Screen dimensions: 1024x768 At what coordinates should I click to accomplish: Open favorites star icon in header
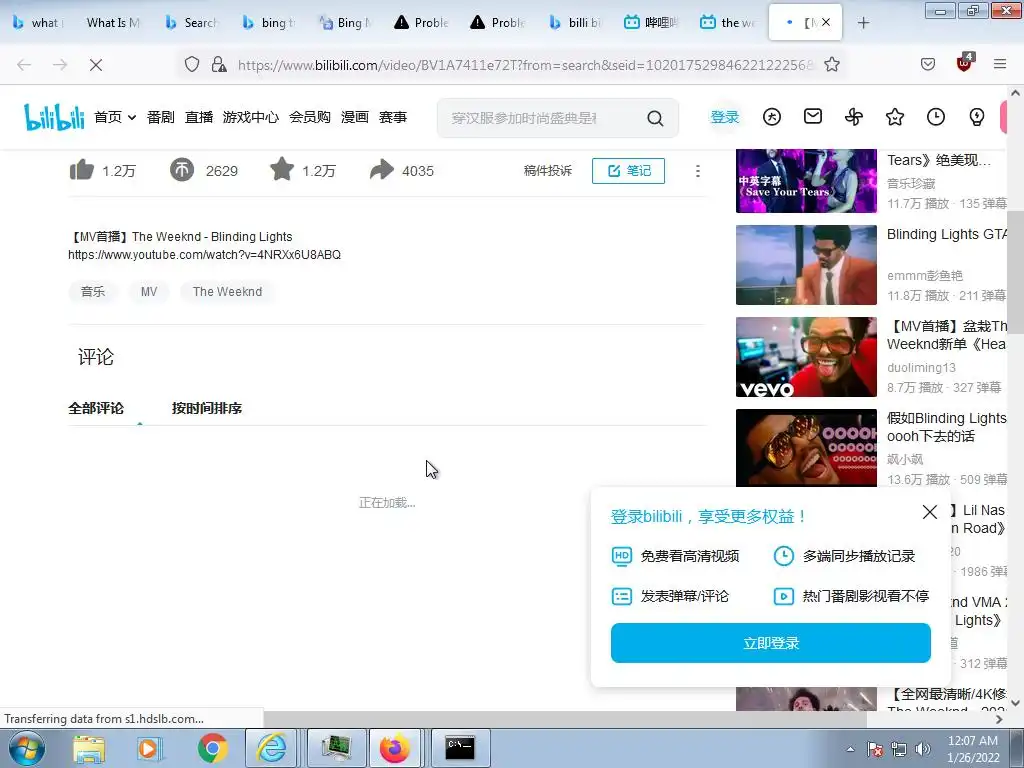click(895, 117)
